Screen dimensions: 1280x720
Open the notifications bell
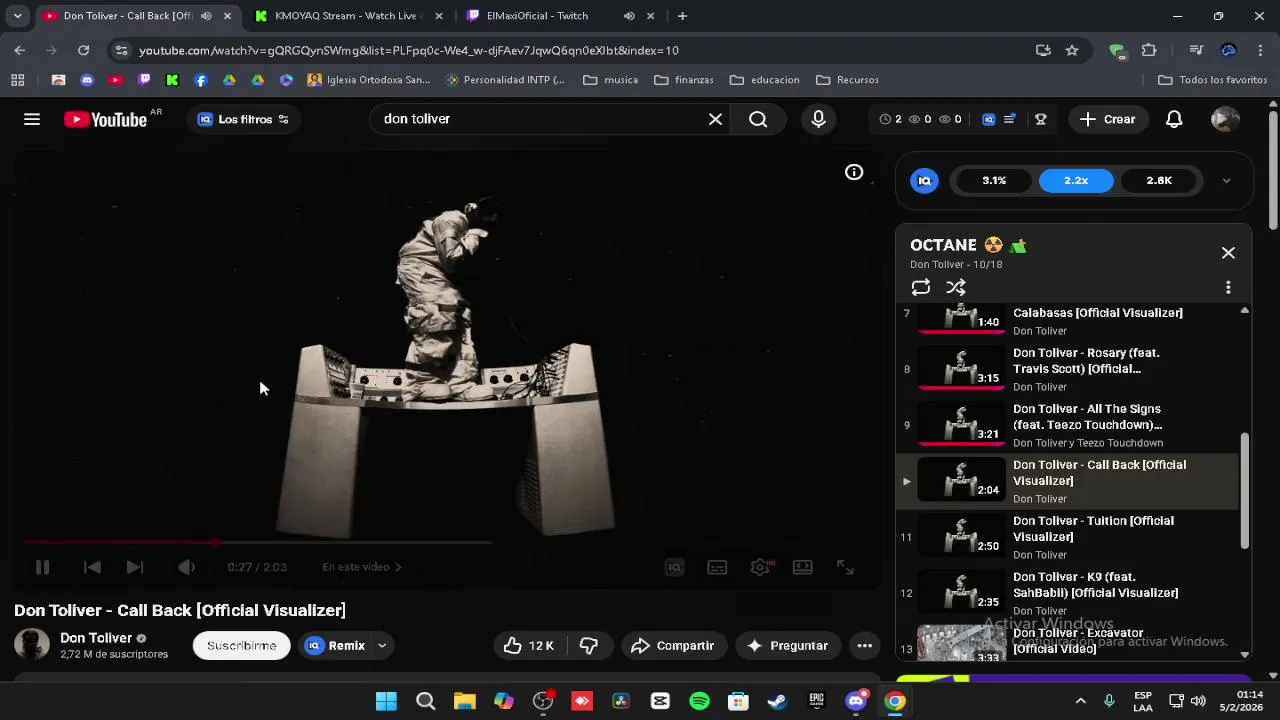click(x=1174, y=119)
